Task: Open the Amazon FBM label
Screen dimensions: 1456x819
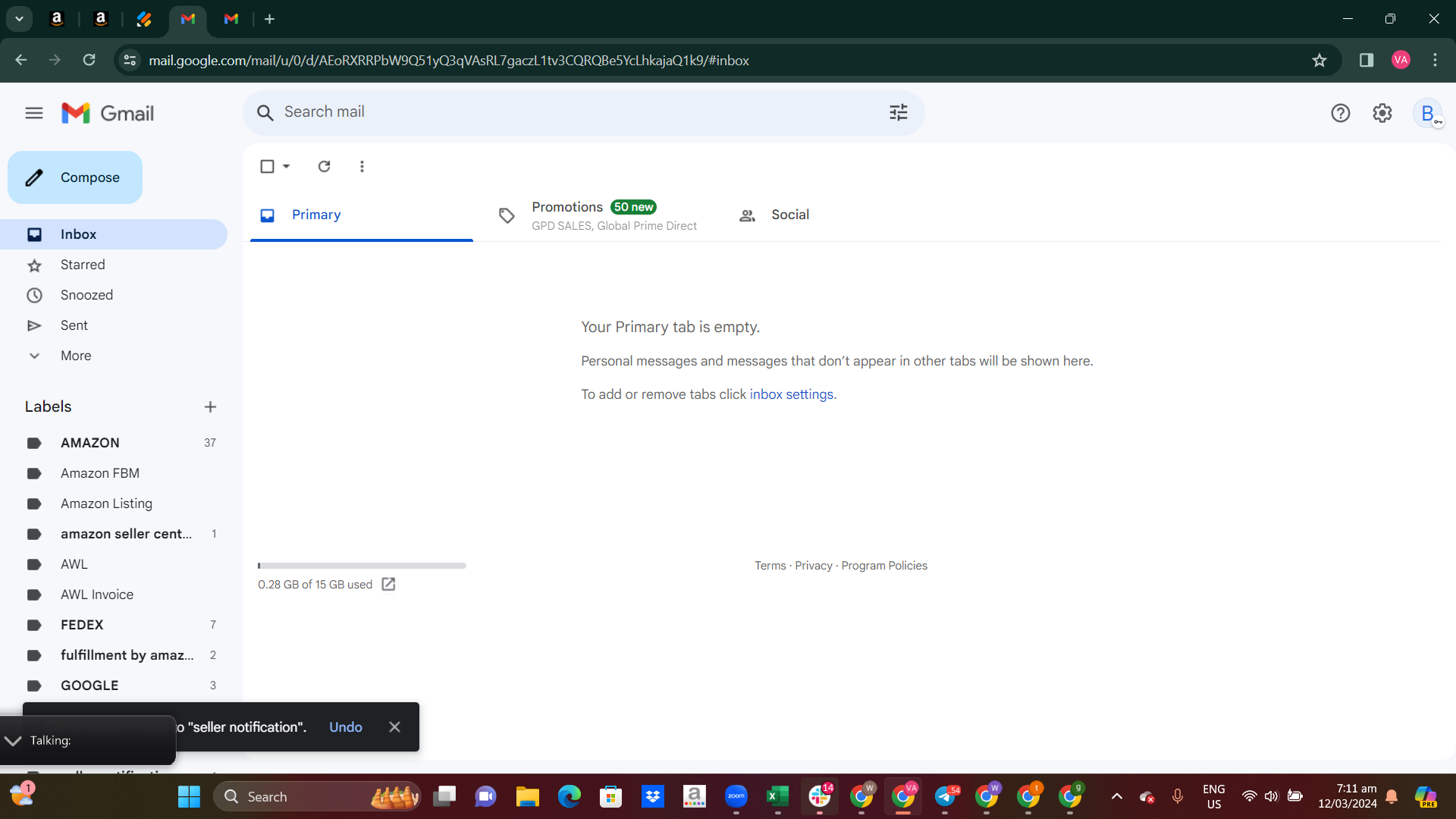Action: pos(114,473)
